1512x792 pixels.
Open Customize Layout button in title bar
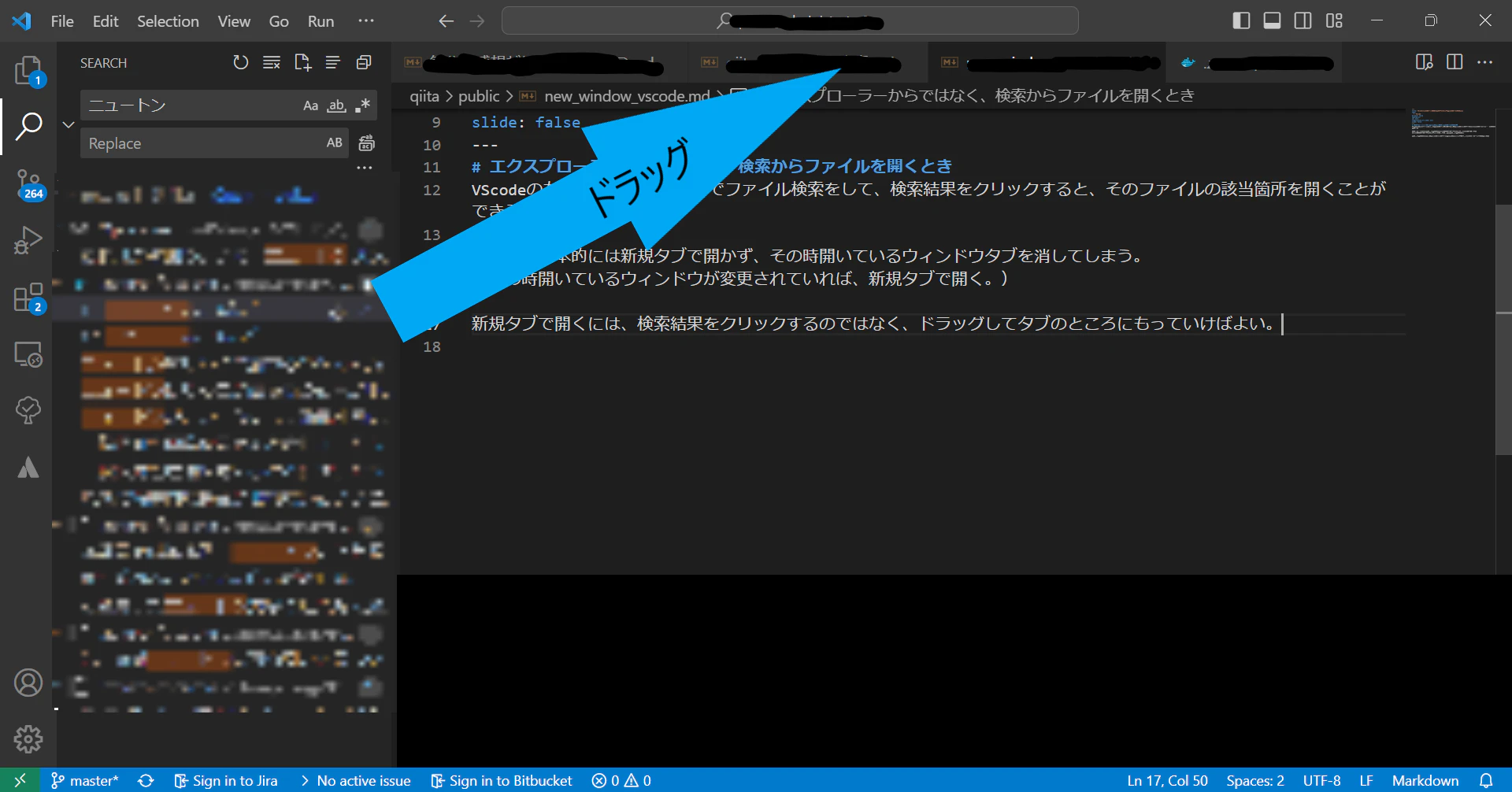click(1334, 20)
